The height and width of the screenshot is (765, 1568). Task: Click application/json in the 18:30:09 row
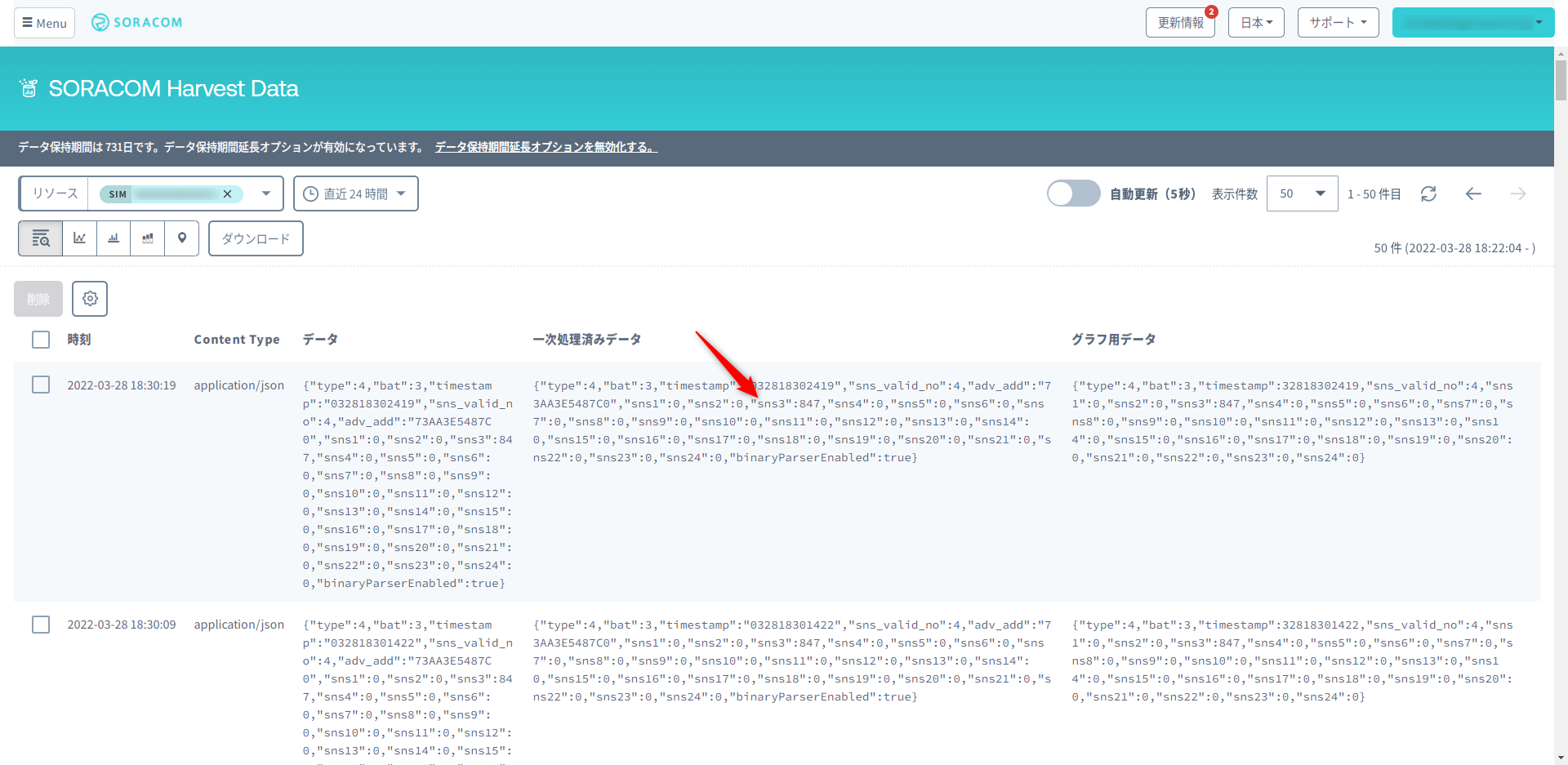(x=239, y=625)
